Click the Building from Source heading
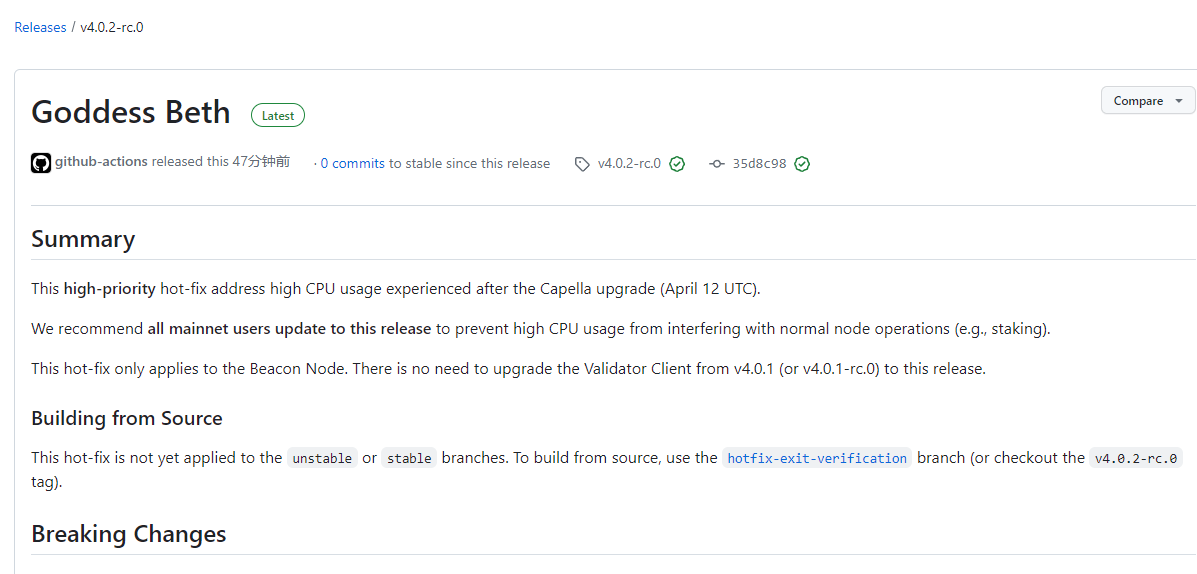The image size is (1197, 574). click(x=127, y=418)
